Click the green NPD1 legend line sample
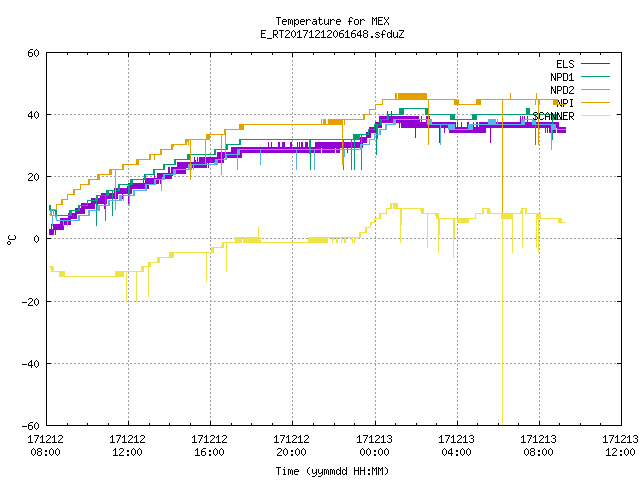This screenshot has width=640, height=480. click(595, 76)
